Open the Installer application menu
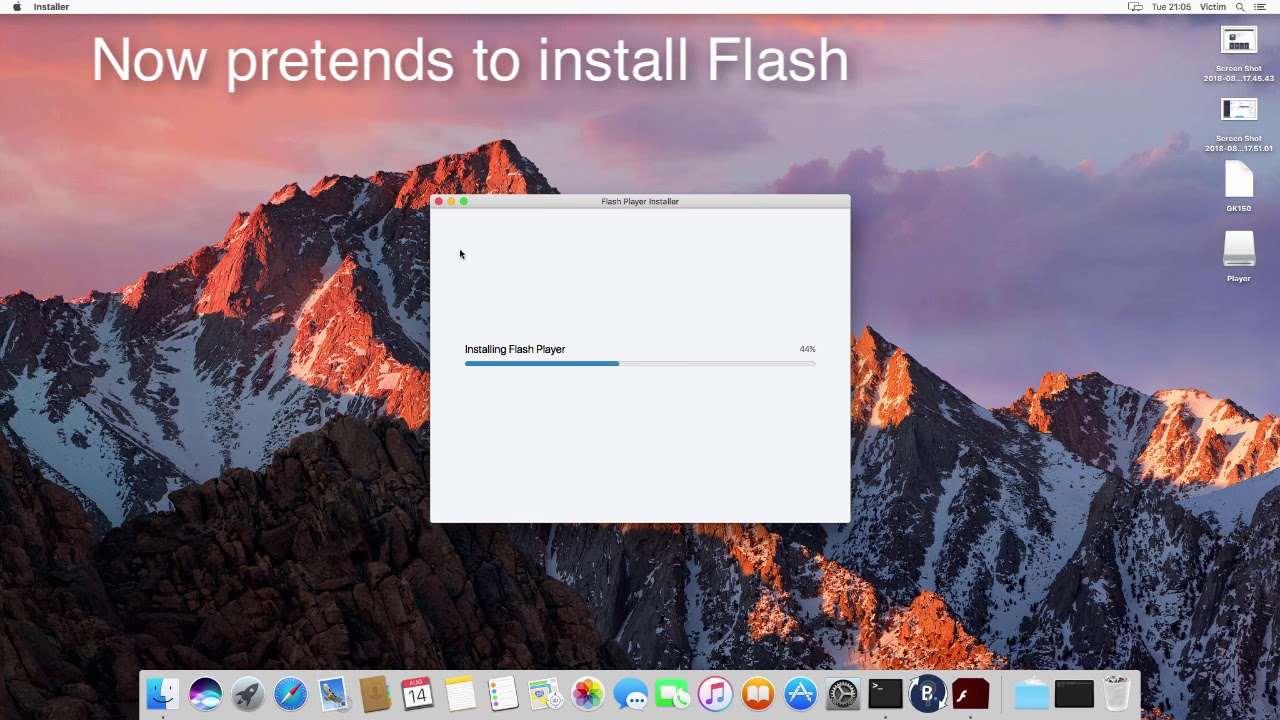This screenshot has height=720, width=1280. pos(51,7)
